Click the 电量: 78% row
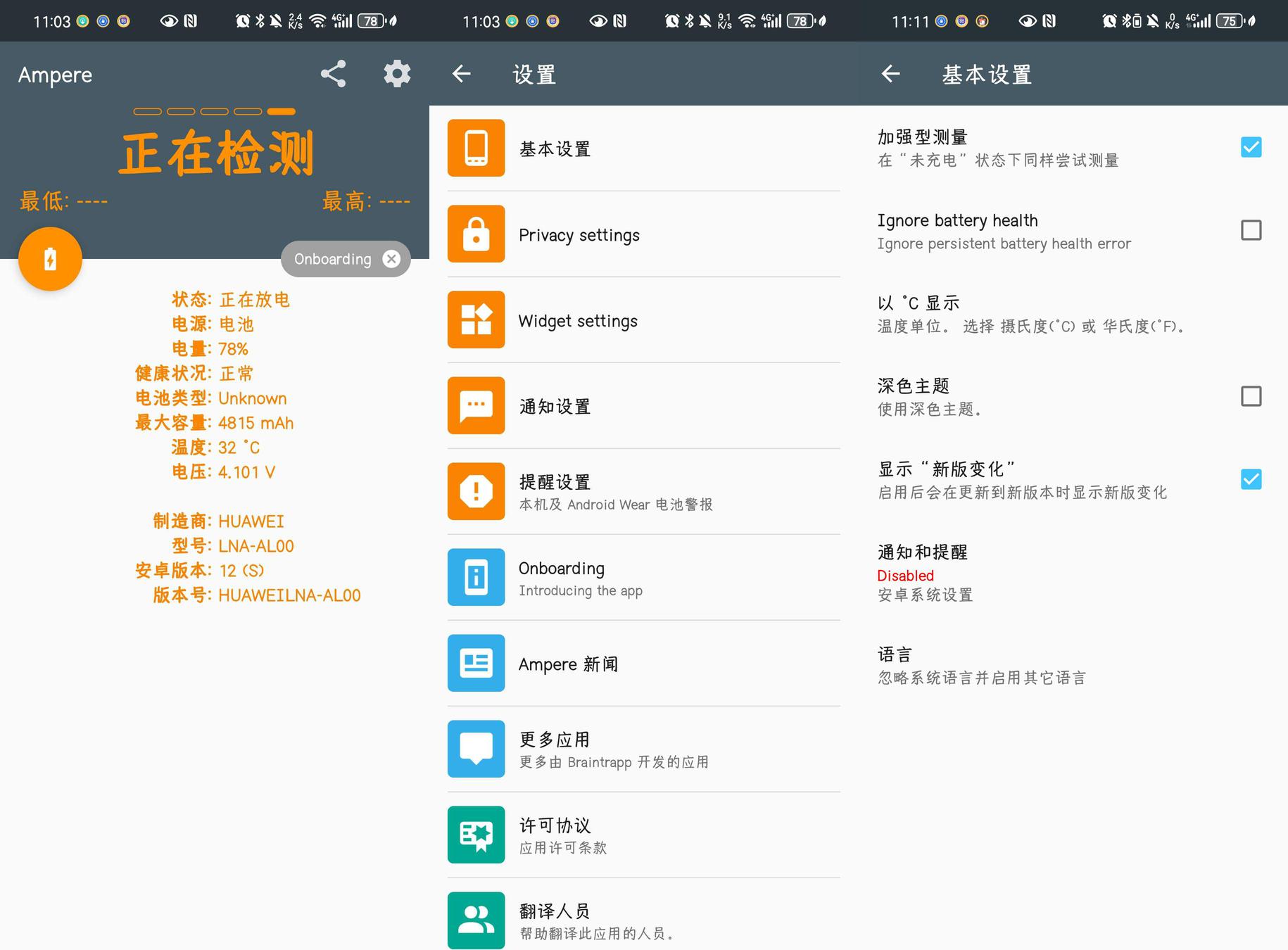The image size is (1288, 950). (210, 349)
